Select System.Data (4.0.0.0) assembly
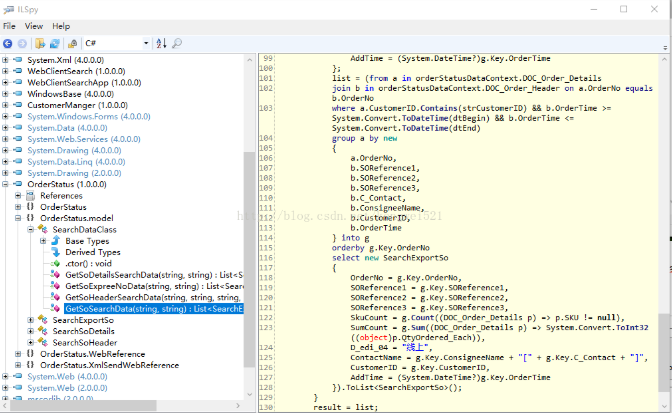Screen dimensions: 672x413 67,128
